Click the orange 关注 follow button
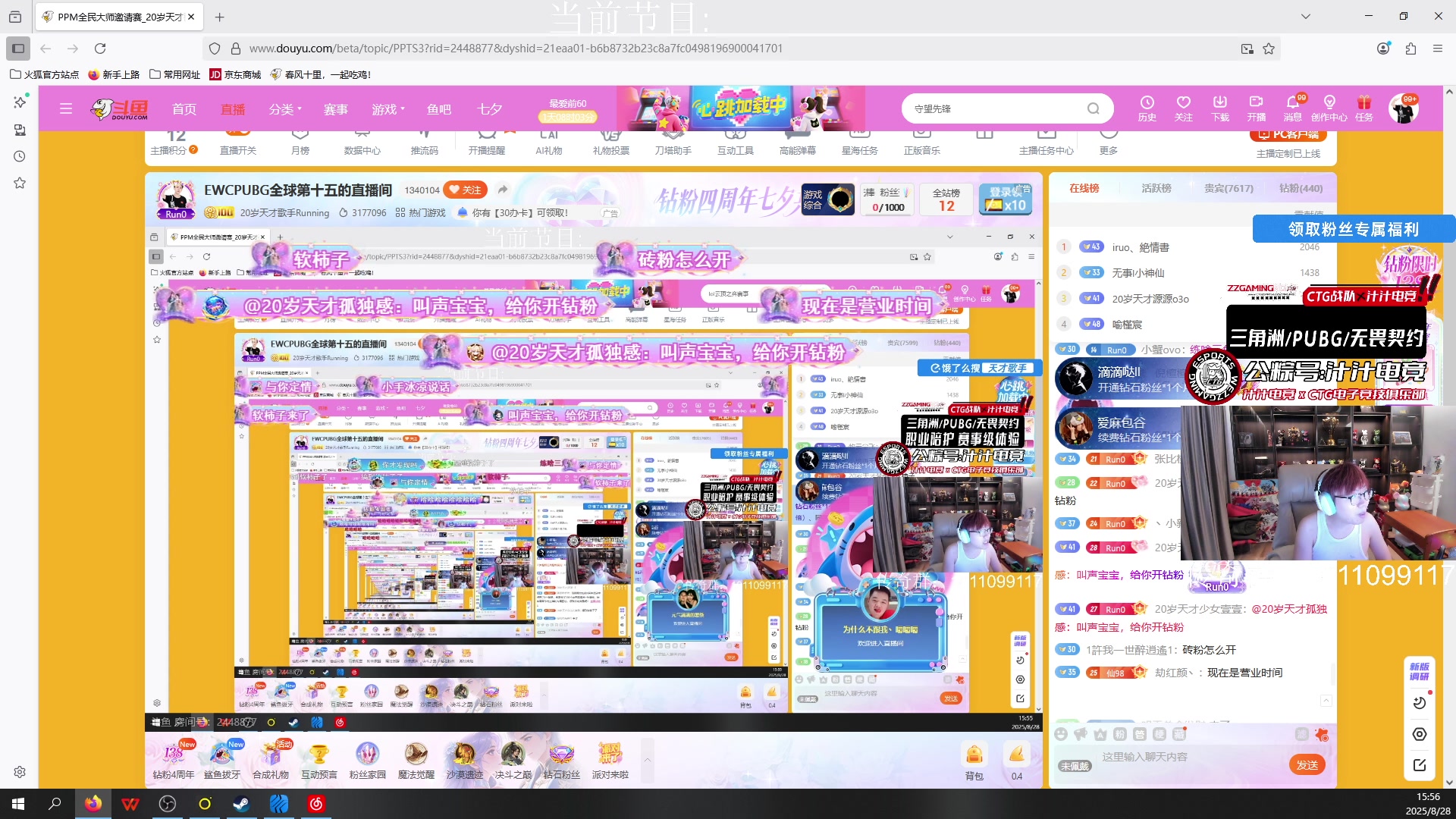The height and width of the screenshot is (819, 1456). (x=465, y=190)
